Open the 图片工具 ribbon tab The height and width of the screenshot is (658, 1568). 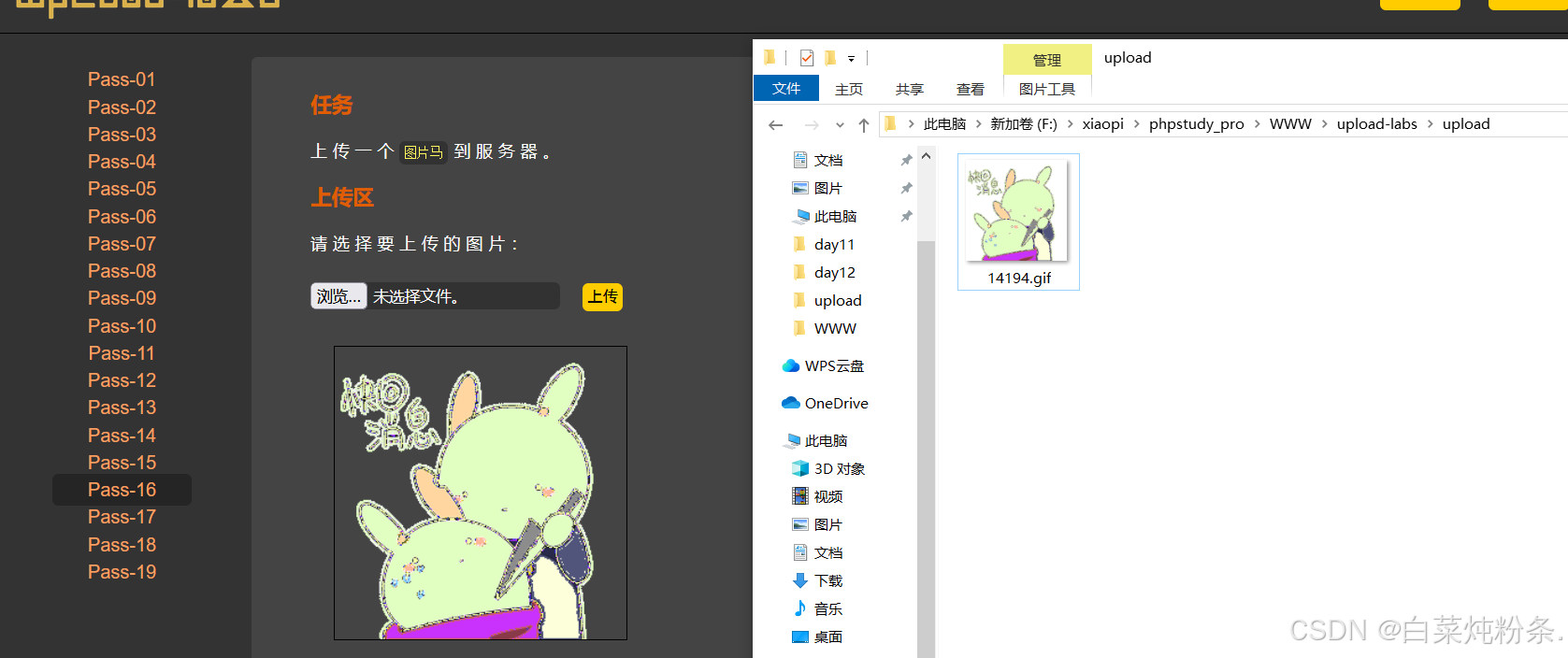[x=1047, y=89]
